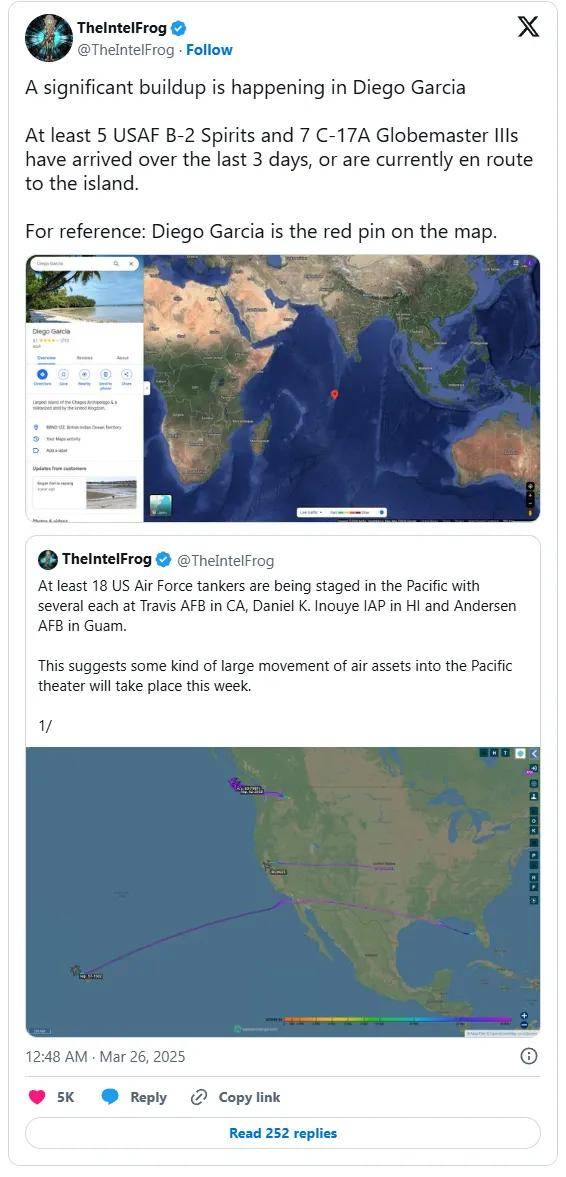Image resolution: width=566 pixels, height=1177 pixels.
Task: Open the X logo link
Action: point(528,27)
